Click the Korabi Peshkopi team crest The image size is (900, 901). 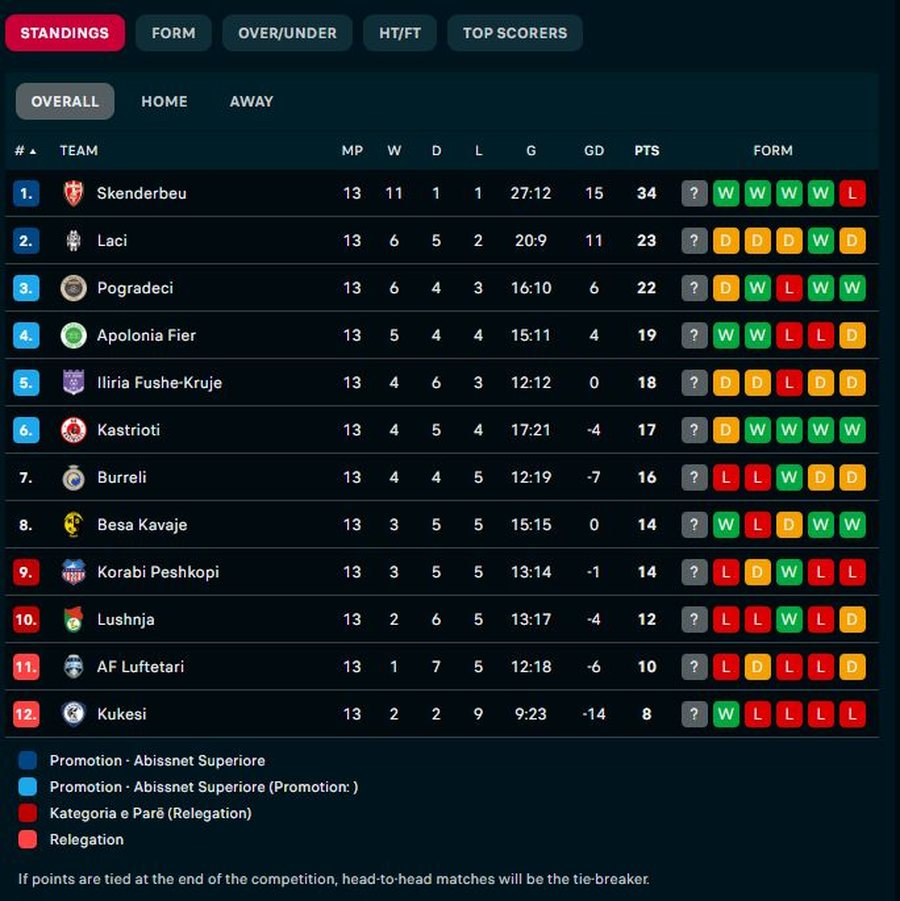(73, 572)
